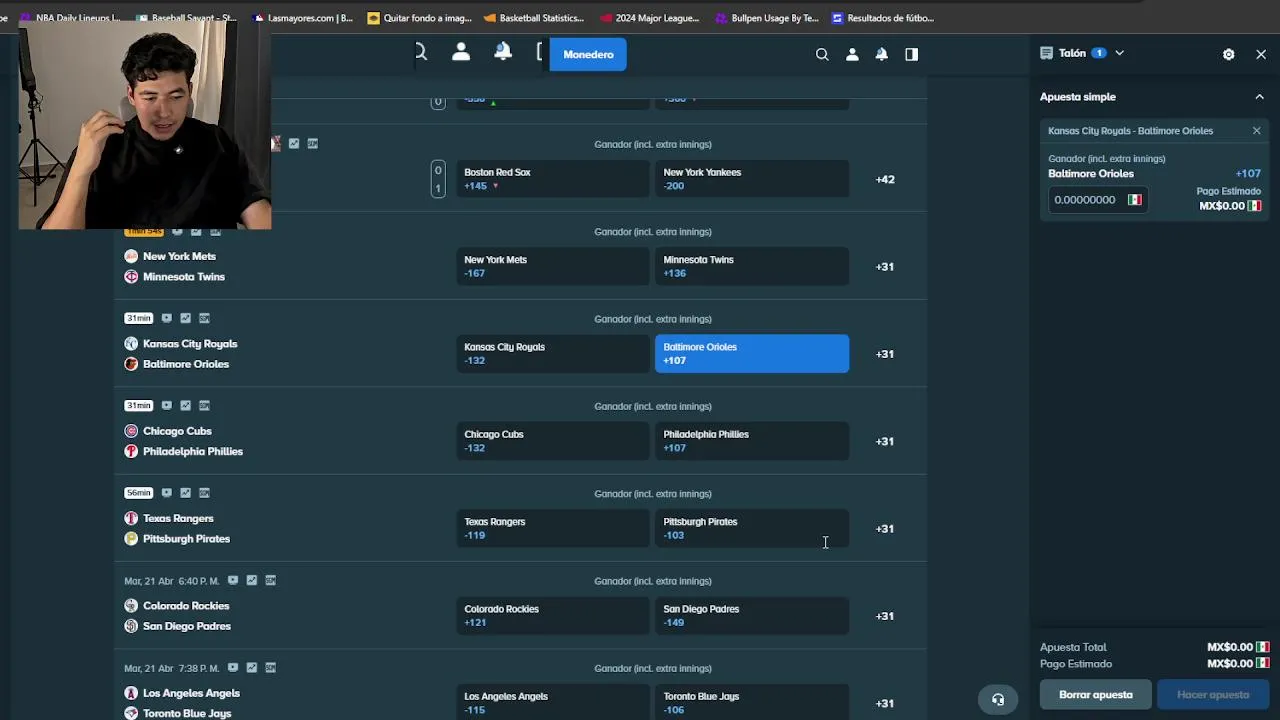
Task: Click Hacer apuesta button
Action: pyautogui.click(x=1213, y=695)
